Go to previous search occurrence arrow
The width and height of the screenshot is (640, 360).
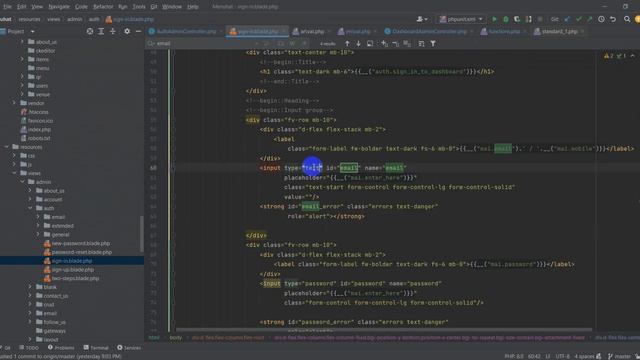[x=347, y=43]
